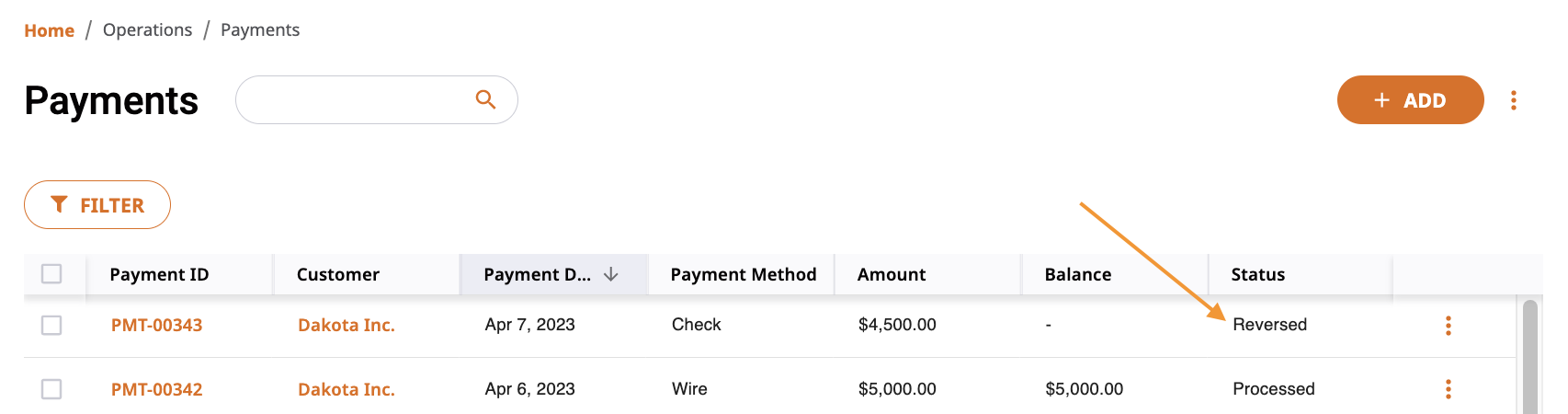Image resolution: width=1568 pixels, height=414 pixels.
Task: Go to Home breadcrumb
Action: coord(49,30)
